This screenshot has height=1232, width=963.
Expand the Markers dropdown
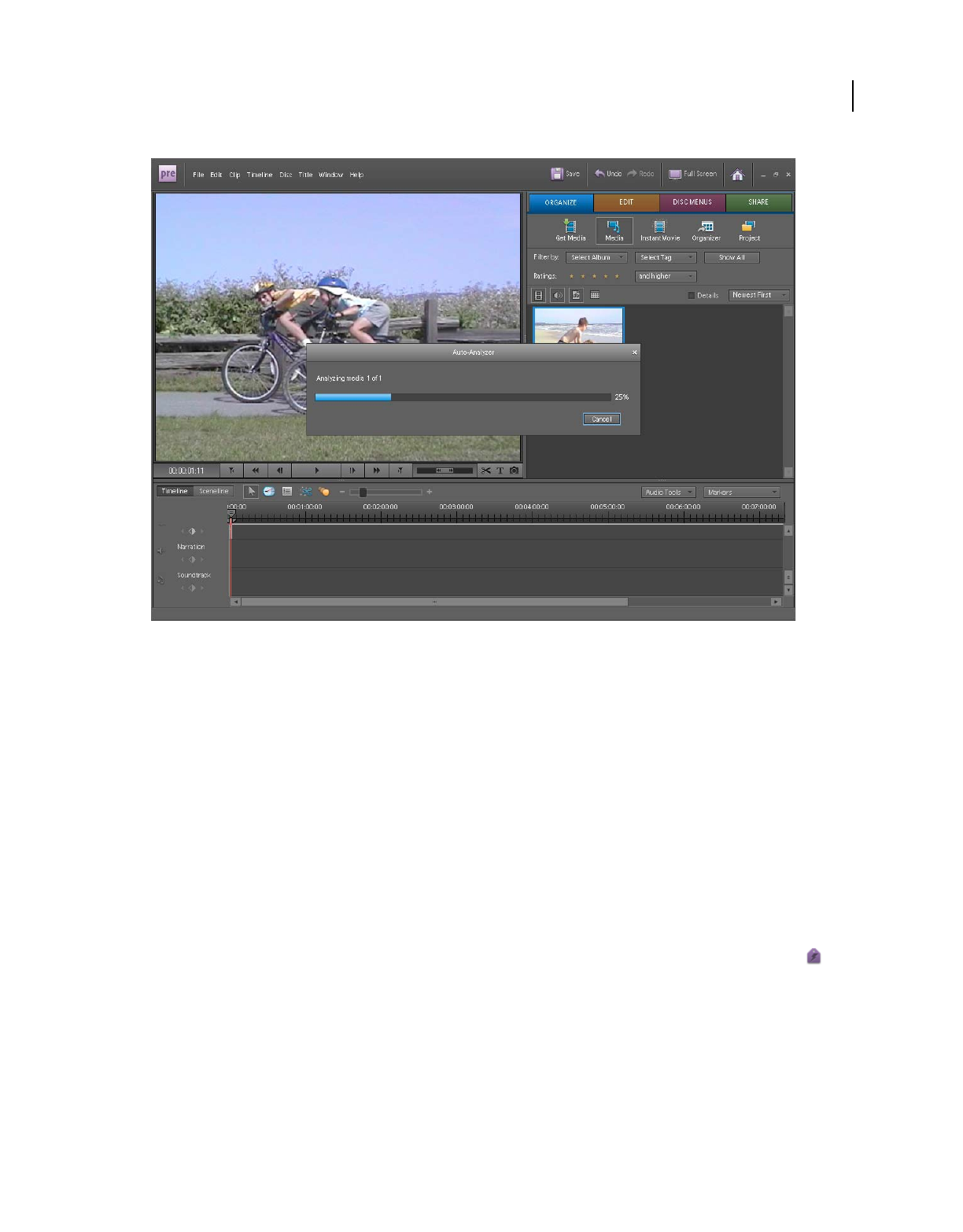tap(741, 492)
